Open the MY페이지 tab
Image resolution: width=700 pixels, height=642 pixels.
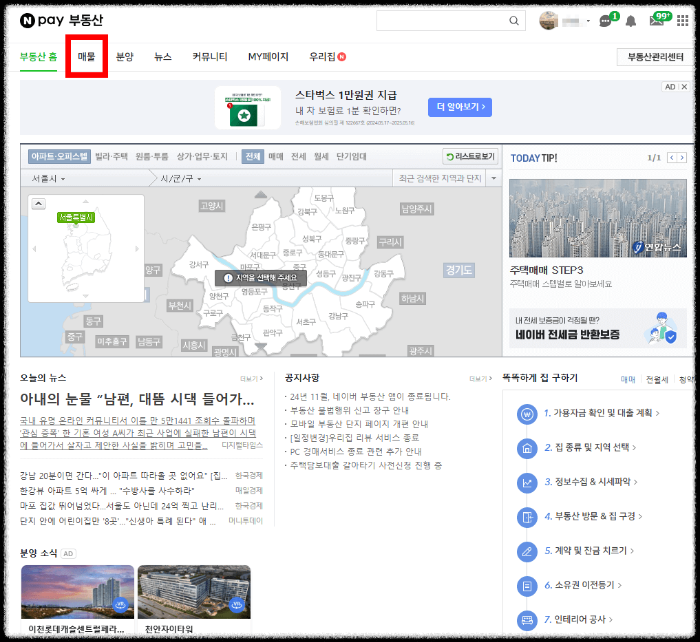point(268,57)
